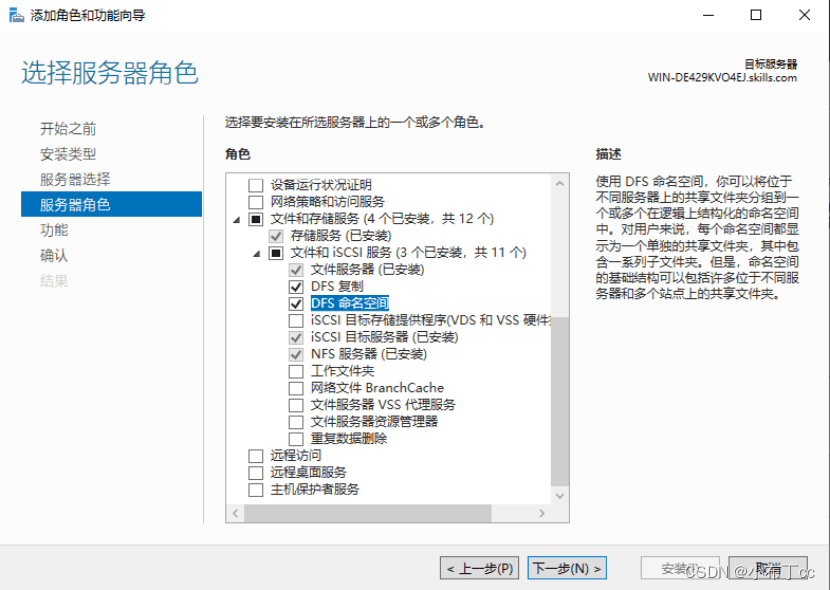The height and width of the screenshot is (590, 830).
Task: Check 文件服务器资源管理器 checkbox
Action: tap(296, 422)
